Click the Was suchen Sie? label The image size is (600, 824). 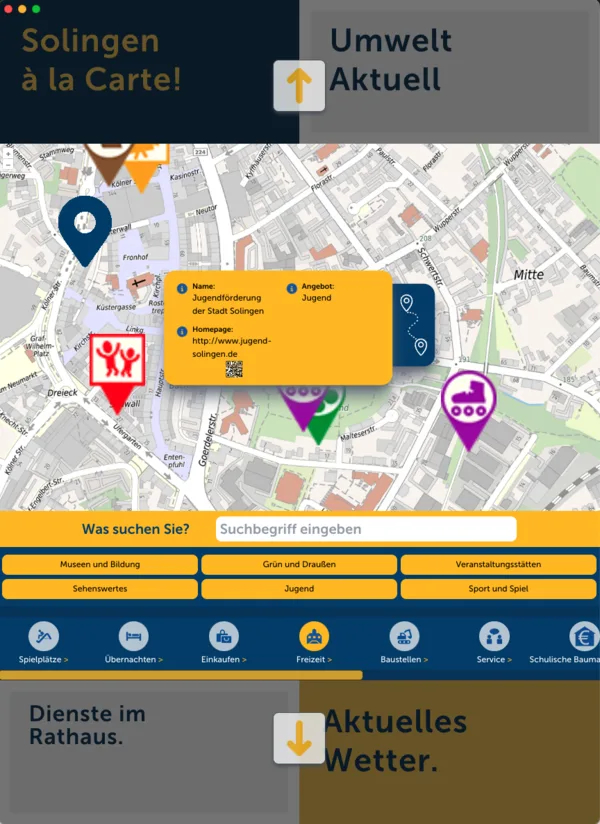click(x=135, y=529)
